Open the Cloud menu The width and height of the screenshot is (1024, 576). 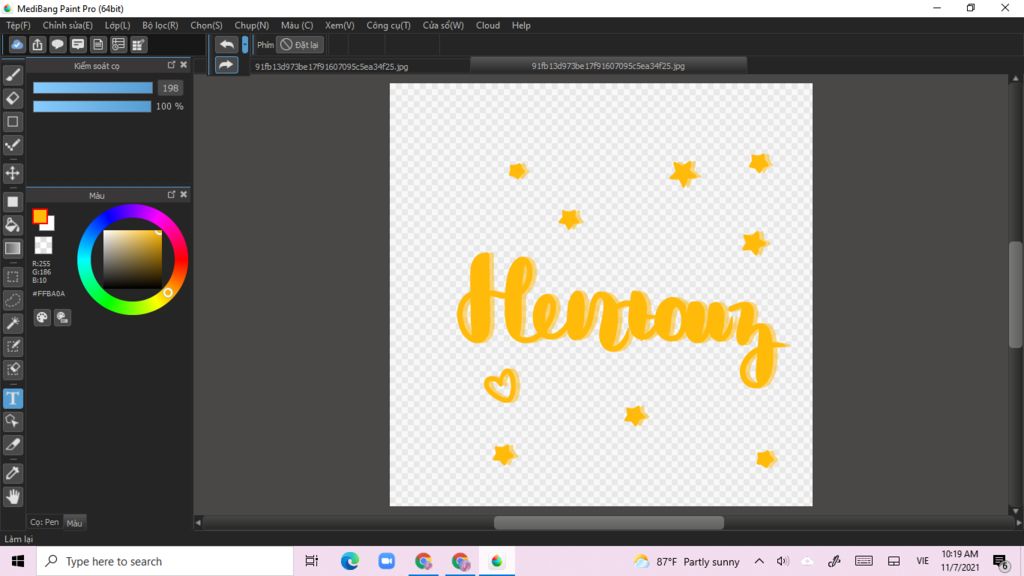pos(488,25)
